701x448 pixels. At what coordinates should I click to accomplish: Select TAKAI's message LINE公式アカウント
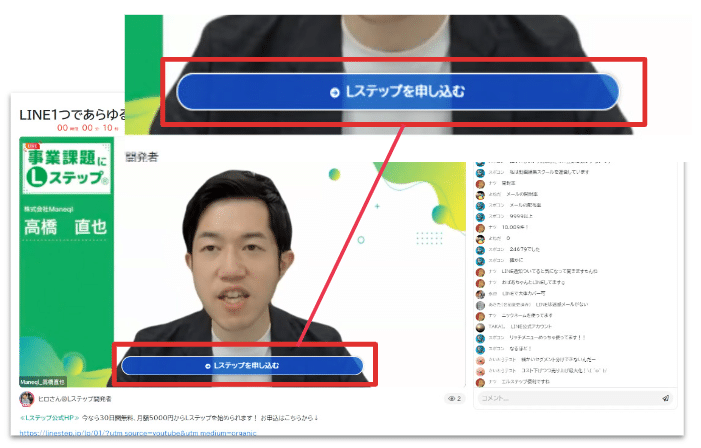coord(531,326)
